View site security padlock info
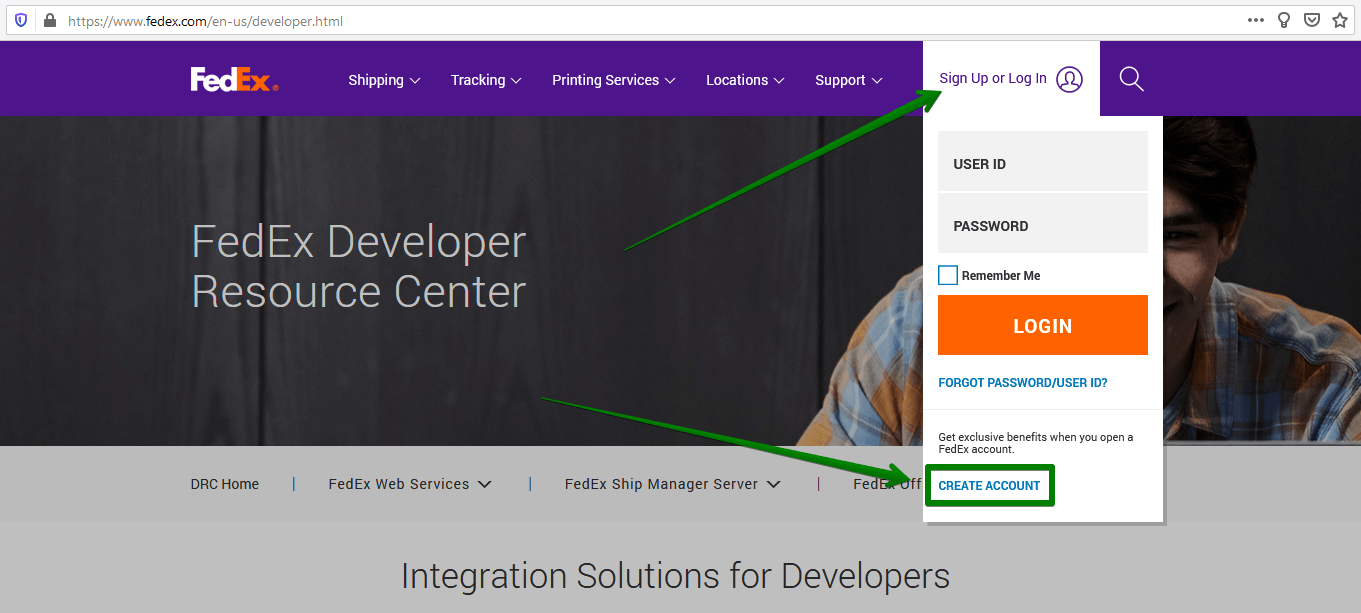 [50, 20]
